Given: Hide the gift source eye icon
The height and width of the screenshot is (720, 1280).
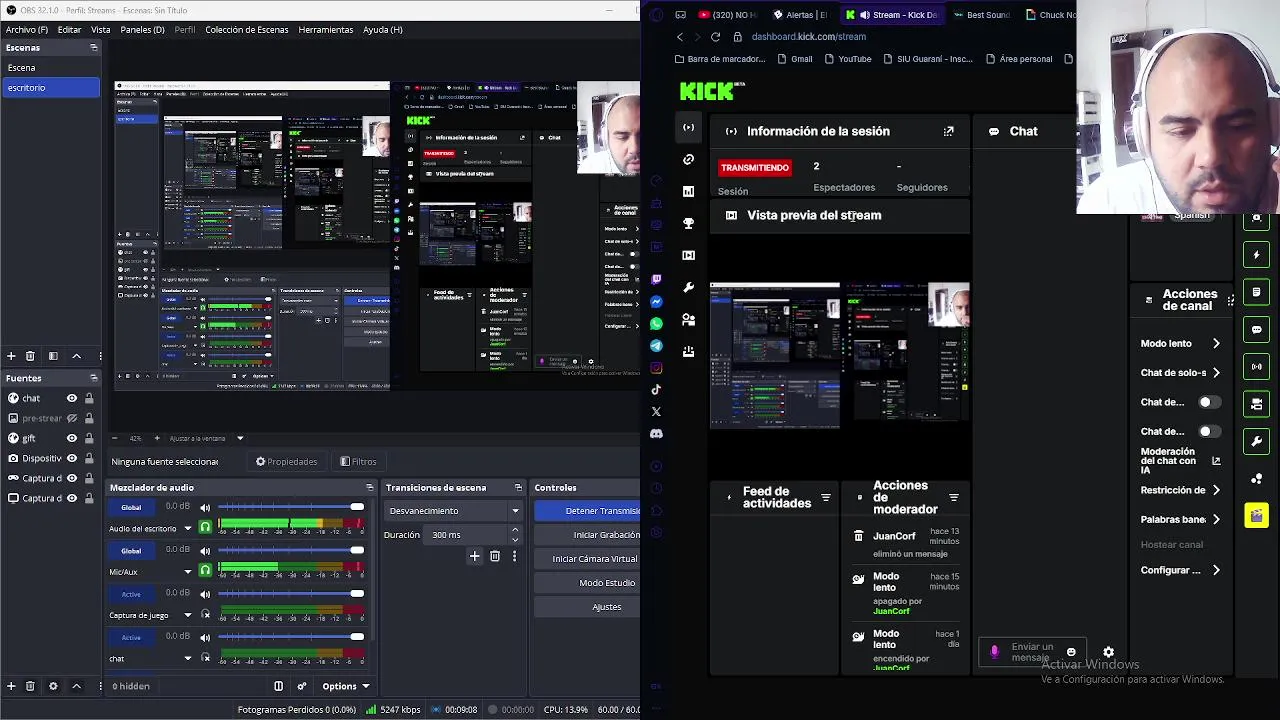Looking at the screenshot, I should click(x=71, y=438).
